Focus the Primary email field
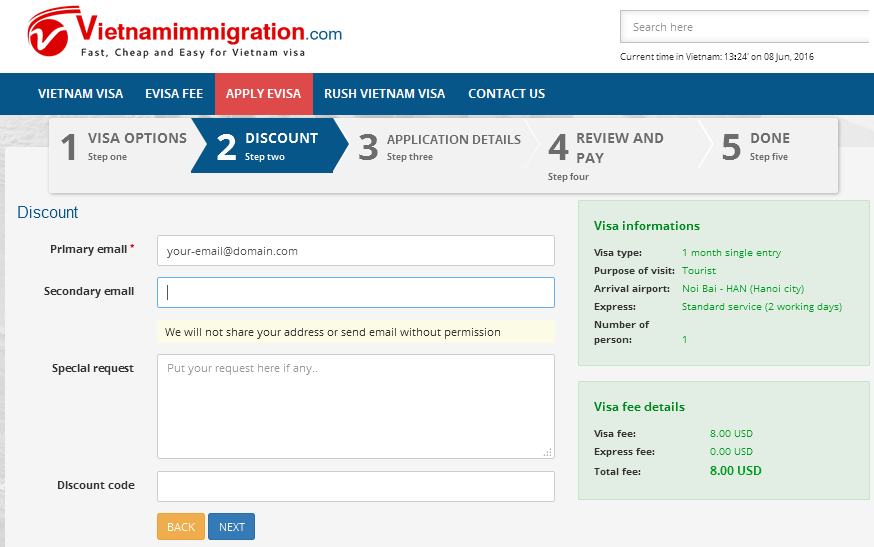The height and width of the screenshot is (547, 874). click(355, 251)
